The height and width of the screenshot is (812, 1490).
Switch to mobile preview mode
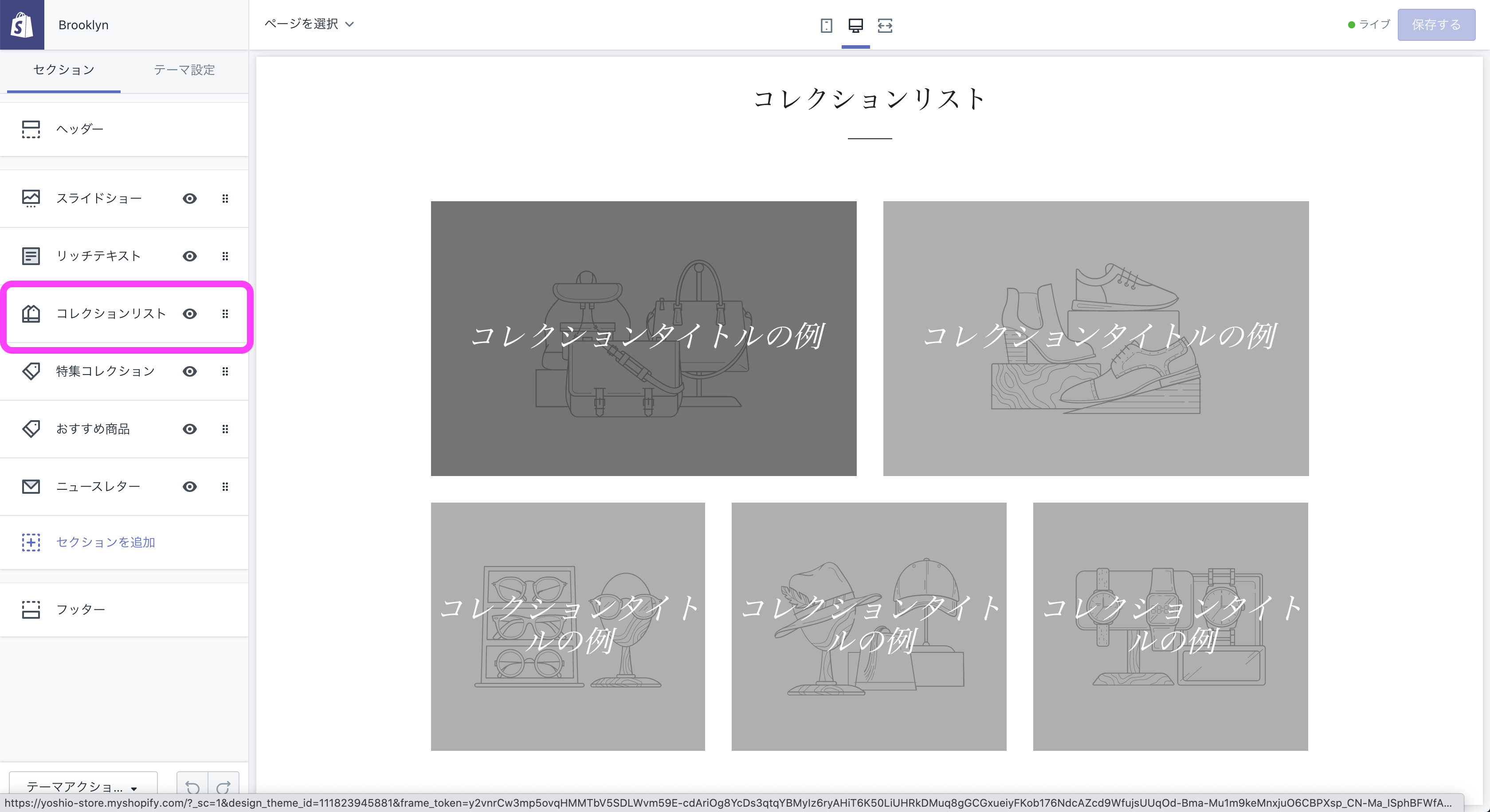click(x=826, y=25)
